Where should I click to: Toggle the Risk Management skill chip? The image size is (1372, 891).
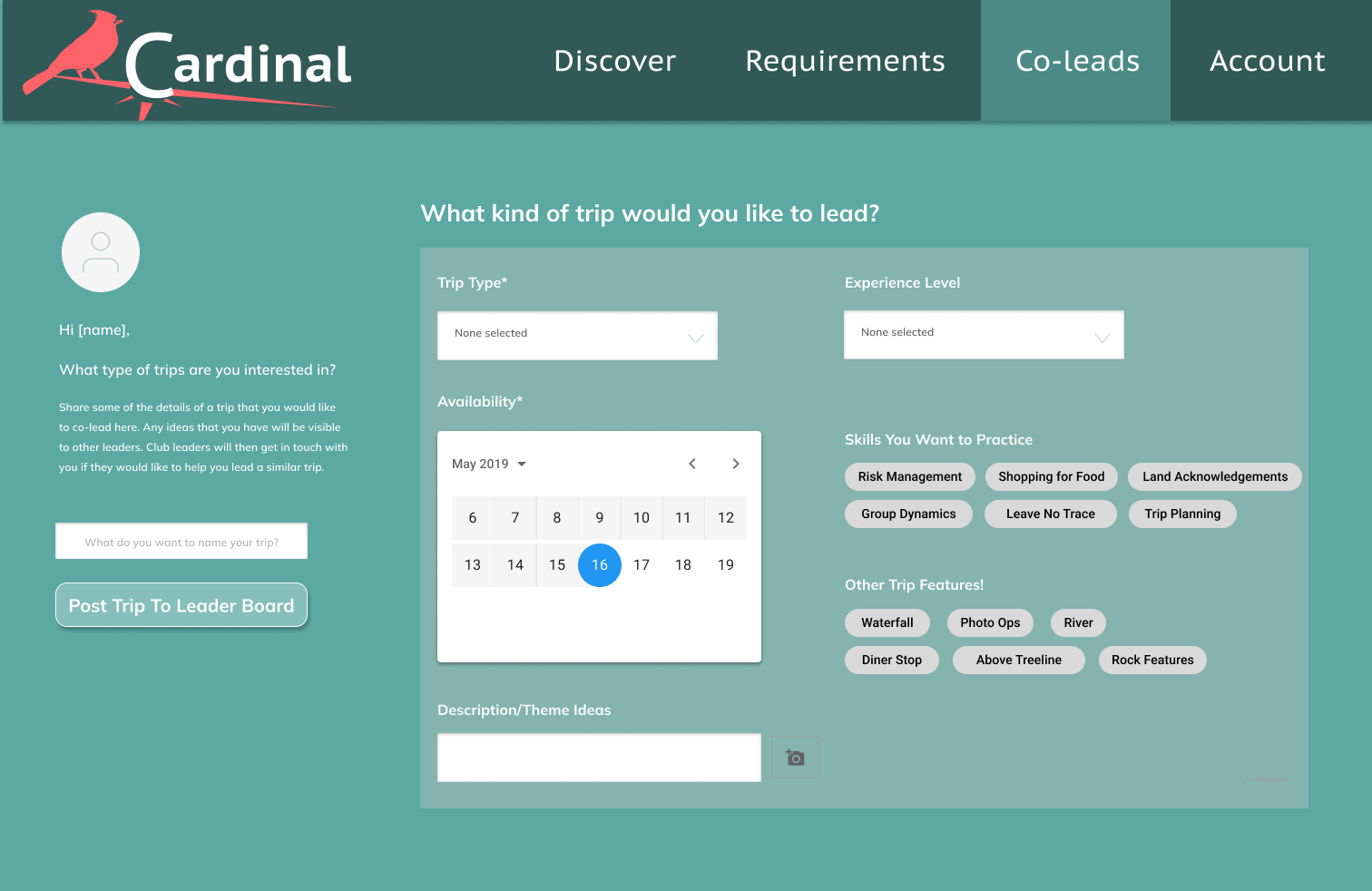[x=910, y=476]
